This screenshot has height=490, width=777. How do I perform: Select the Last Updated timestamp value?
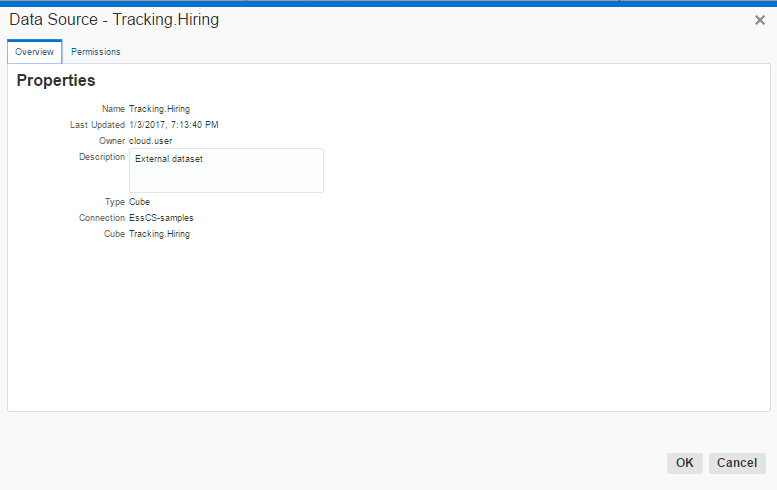point(174,125)
